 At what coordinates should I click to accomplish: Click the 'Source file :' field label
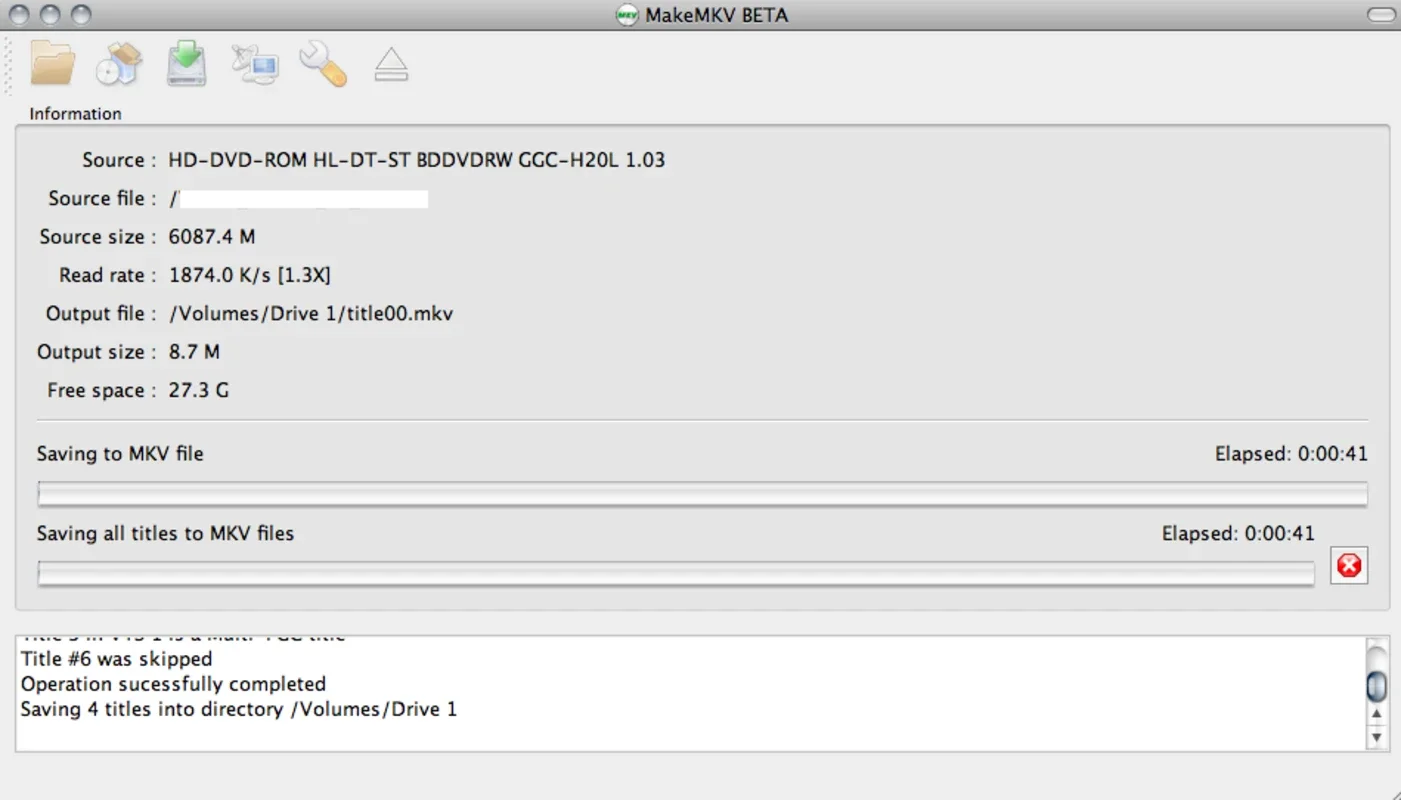(x=102, y=199)
